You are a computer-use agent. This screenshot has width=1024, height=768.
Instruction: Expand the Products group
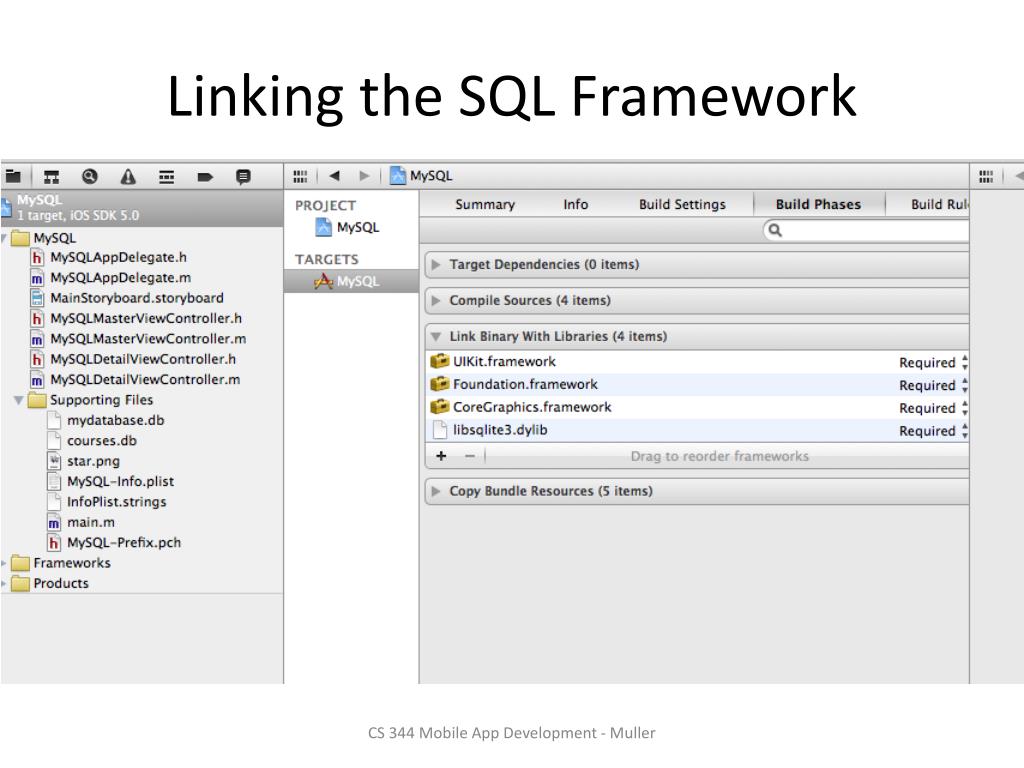pyautogui.click(x=4, y=583)
